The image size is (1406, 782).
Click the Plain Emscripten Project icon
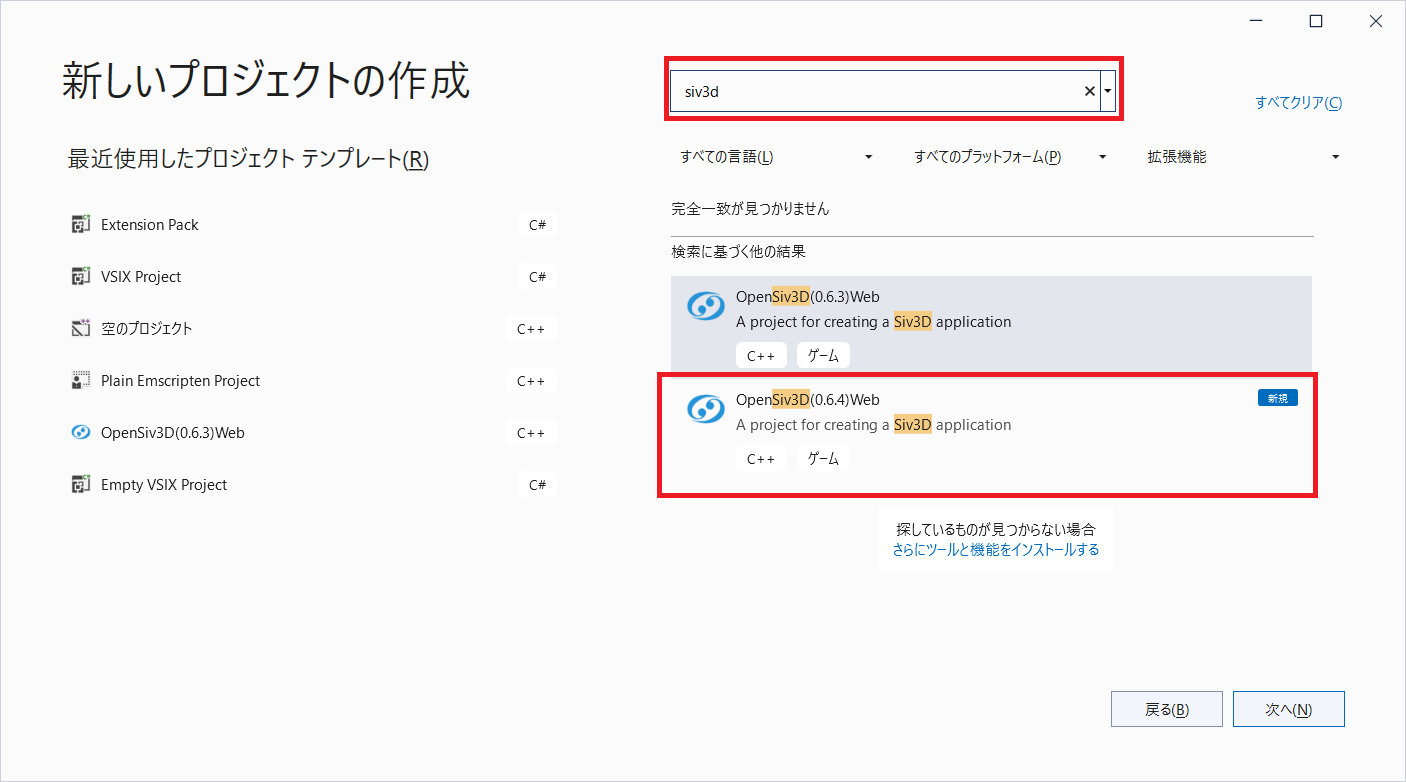point(81,381)
